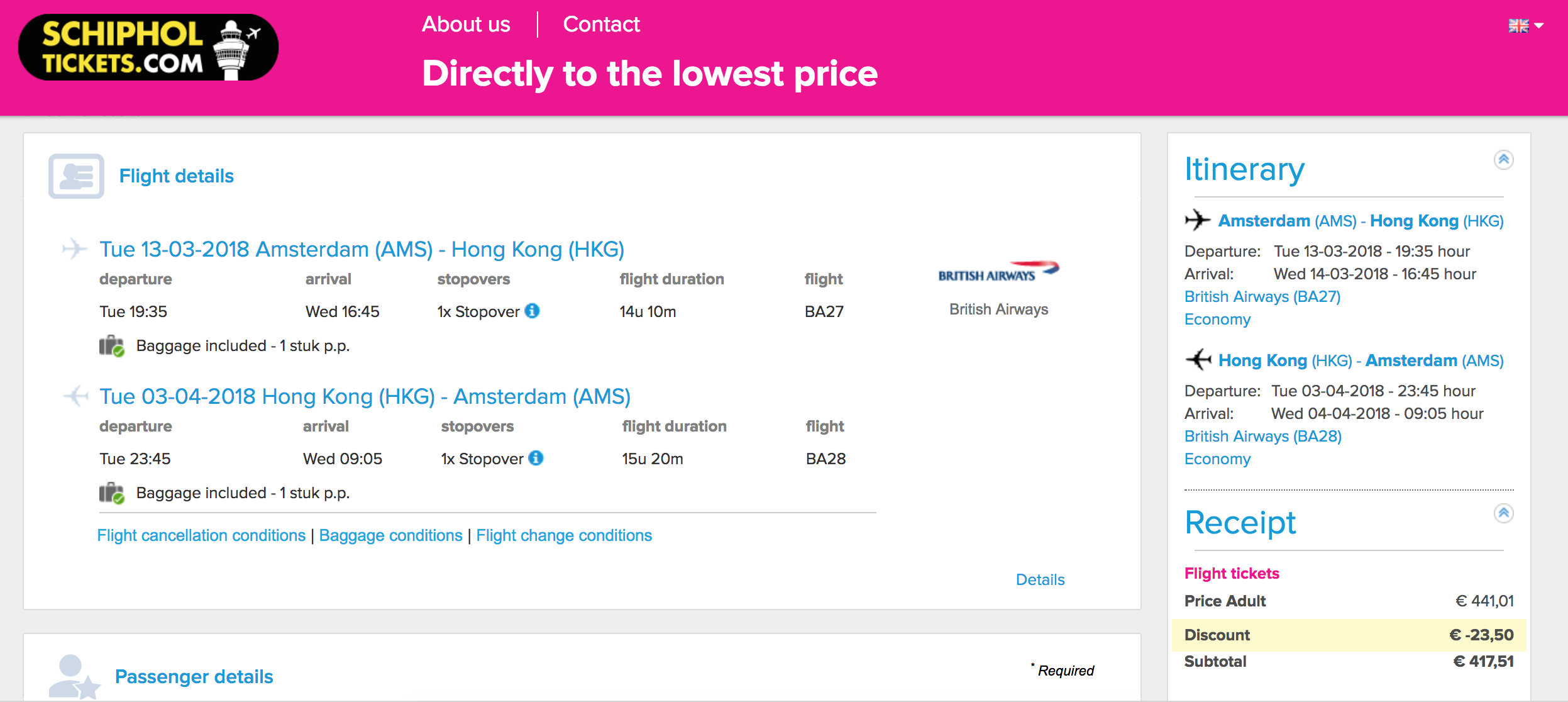Screen dimensions: 1568x702
Task: Collapse the Receipt panel
Action: click(x=1503, y=513)
